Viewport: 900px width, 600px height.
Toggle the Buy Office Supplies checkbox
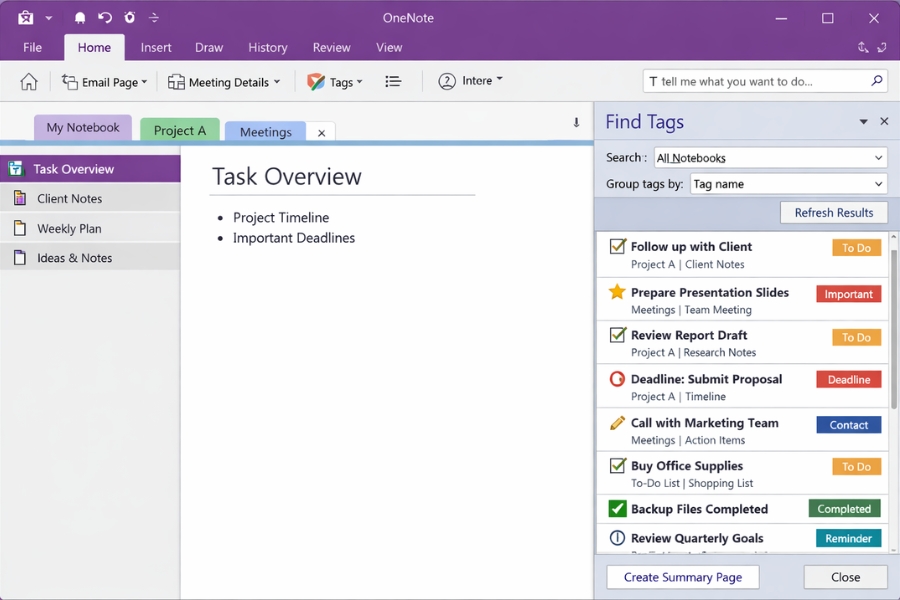pyautogui.click(x=617, y=466)
